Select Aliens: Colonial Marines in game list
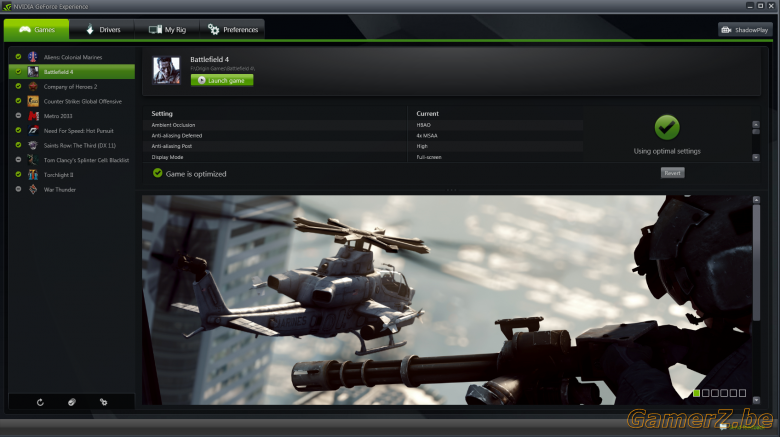780x437 pixels. pyautogui.click(x=72, y=57)
